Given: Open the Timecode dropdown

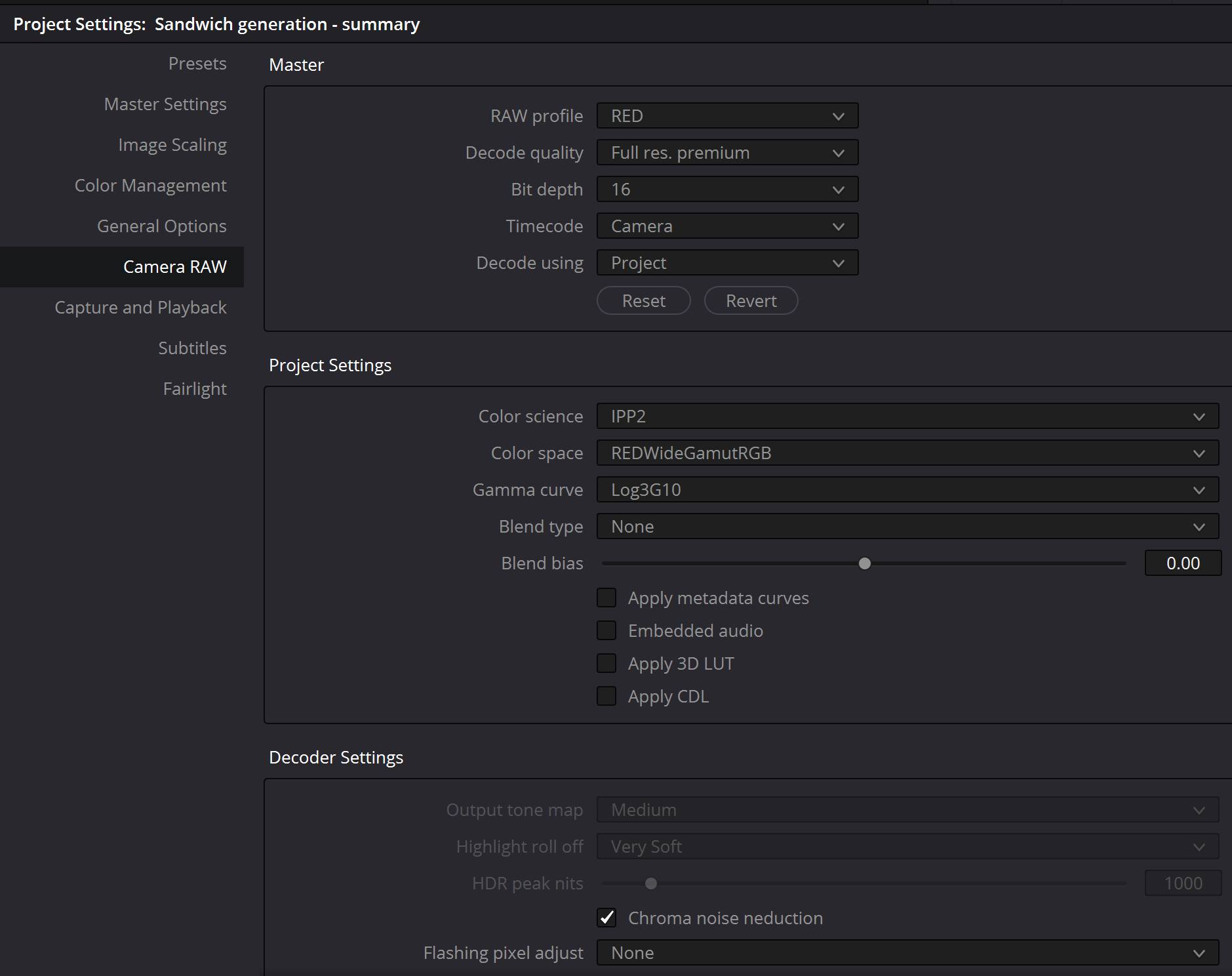Looking at the screenshot, I should pos(727,226).
